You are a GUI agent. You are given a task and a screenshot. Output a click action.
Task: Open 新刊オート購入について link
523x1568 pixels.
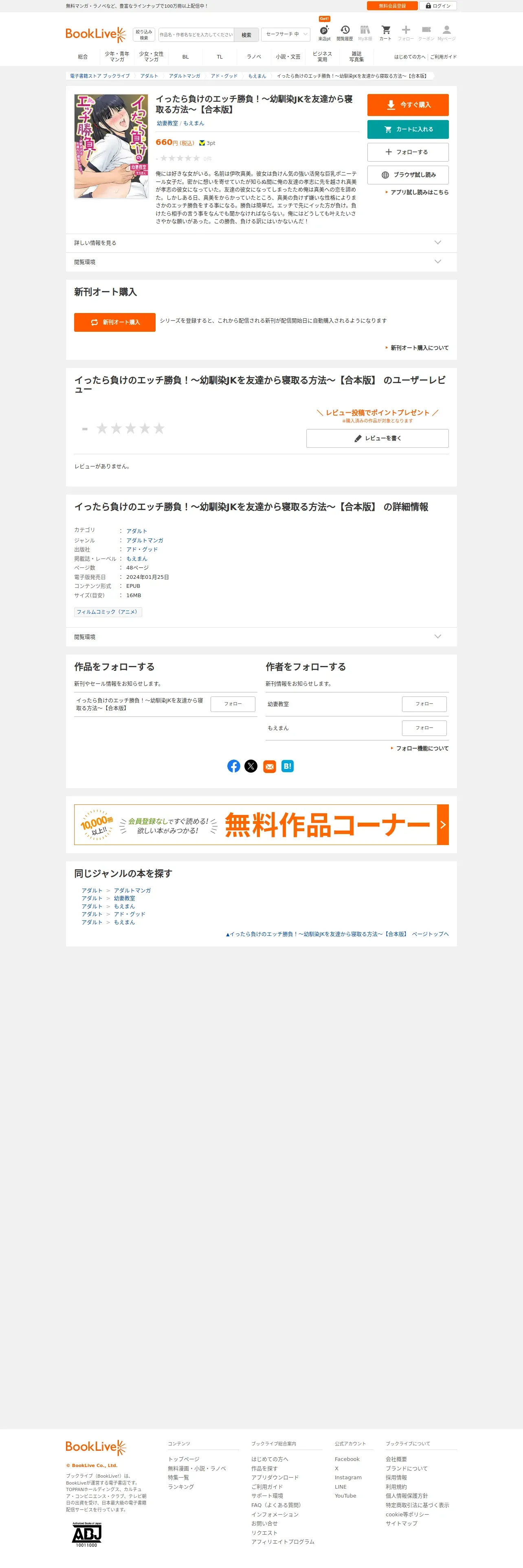(419, 348)
